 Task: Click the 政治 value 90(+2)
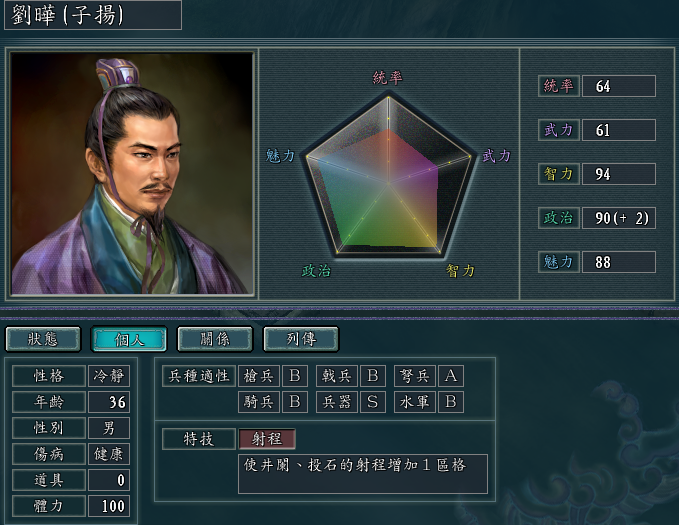(x=619, y=218)
